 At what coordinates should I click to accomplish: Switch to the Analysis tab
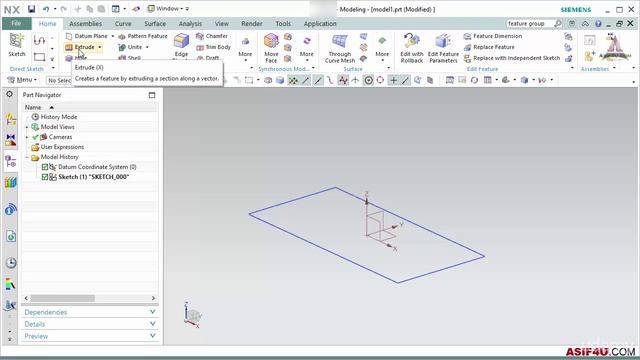click(x=190, y=24)
